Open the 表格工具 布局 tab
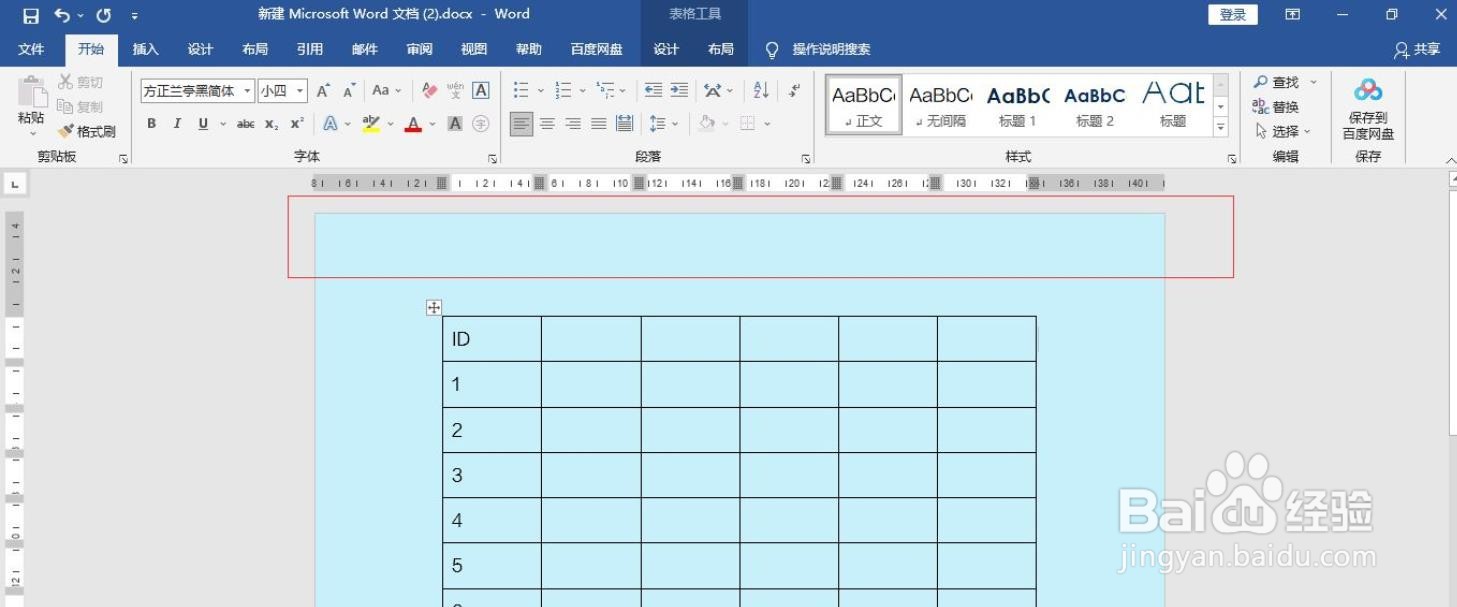 coord(721,48)
